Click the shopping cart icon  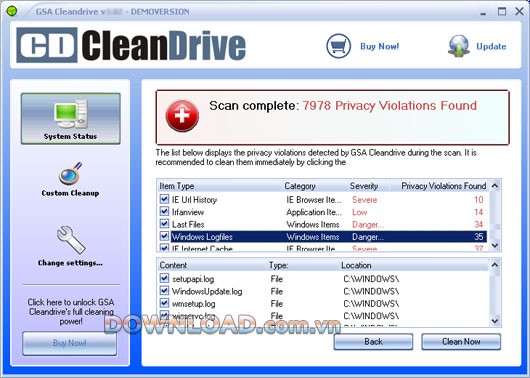coord(338,46)
